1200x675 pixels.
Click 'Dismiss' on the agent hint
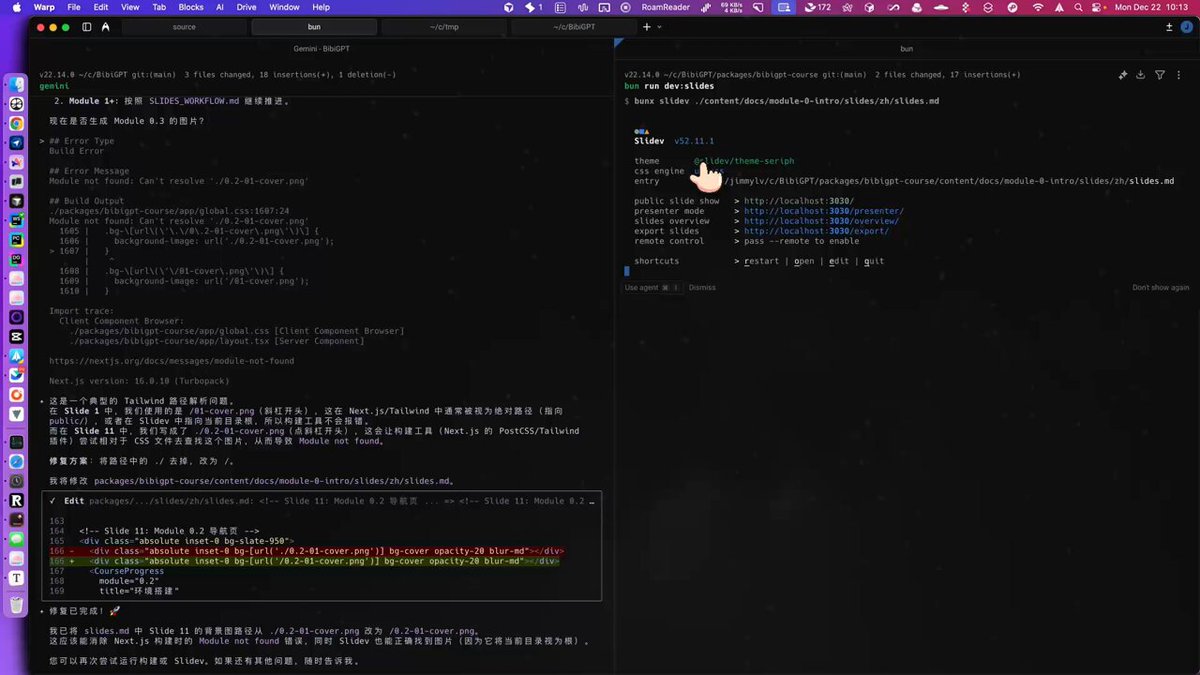(702, 288)
